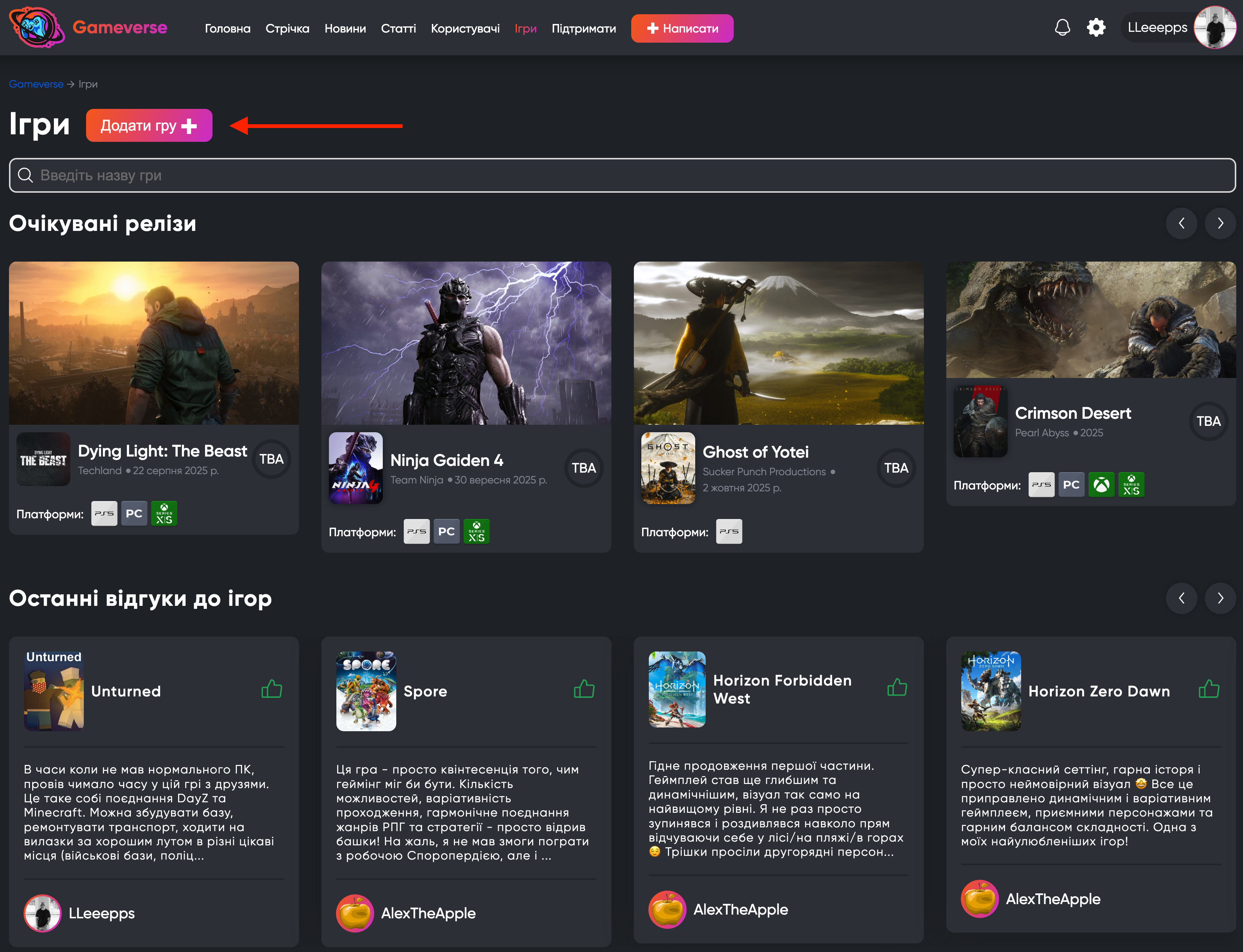Go to next expected releases slide
1243x952 pixels.
1220,223
